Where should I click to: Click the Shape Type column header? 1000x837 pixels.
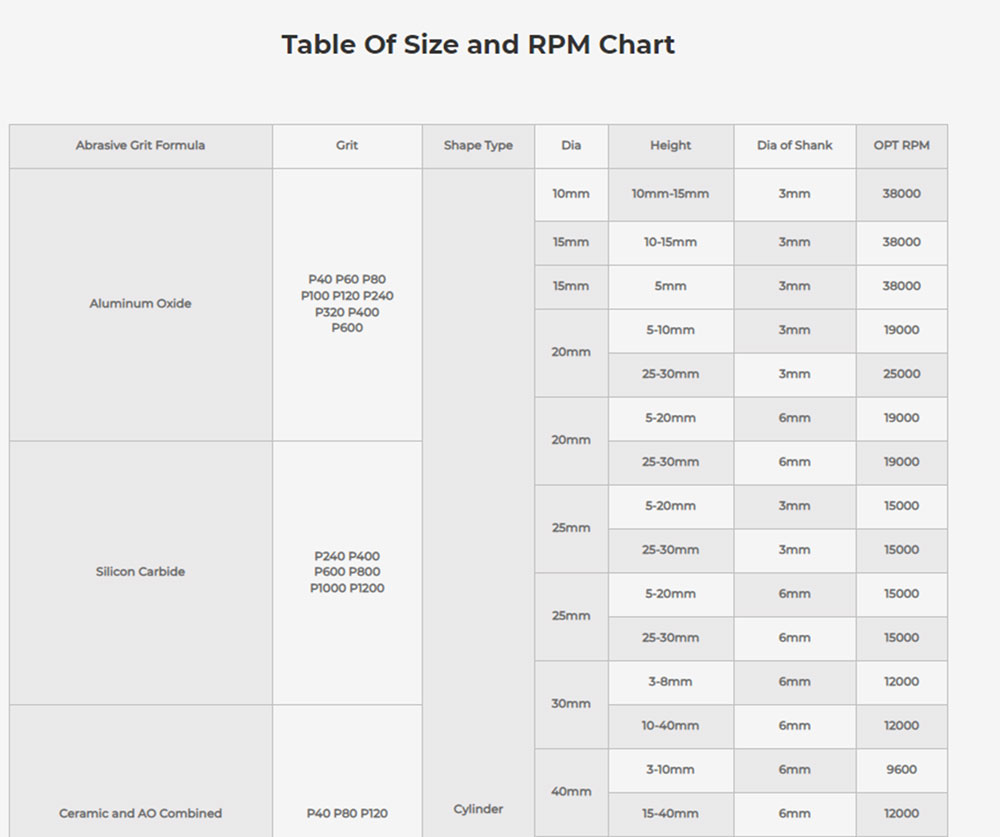click(479, 145)
